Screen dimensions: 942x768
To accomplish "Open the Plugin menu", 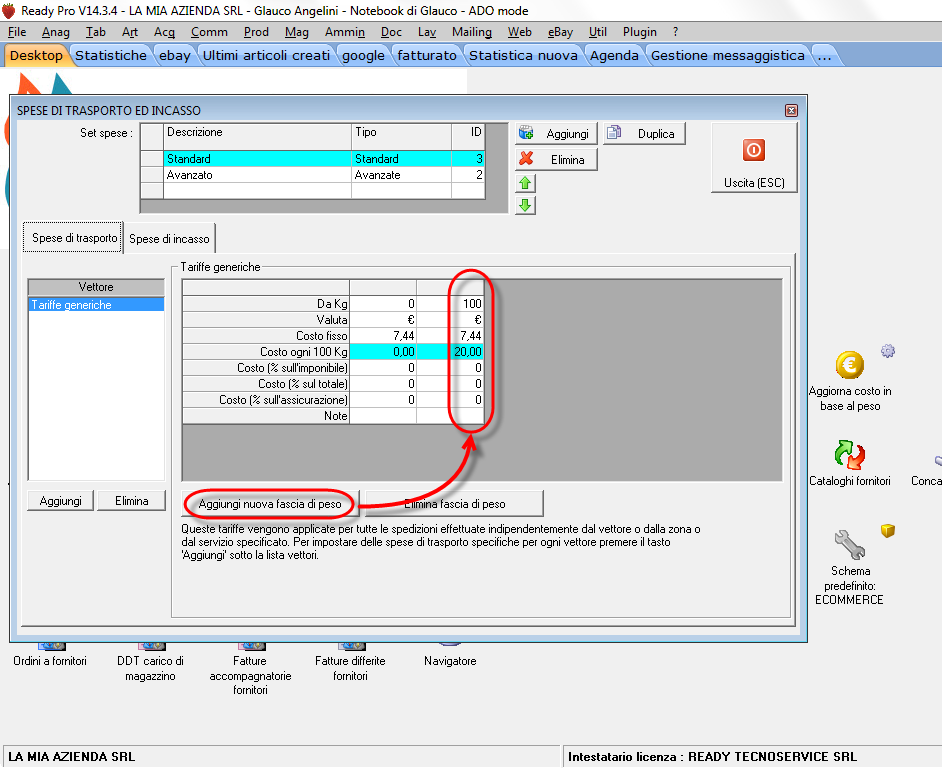I will tap(639, 32).
